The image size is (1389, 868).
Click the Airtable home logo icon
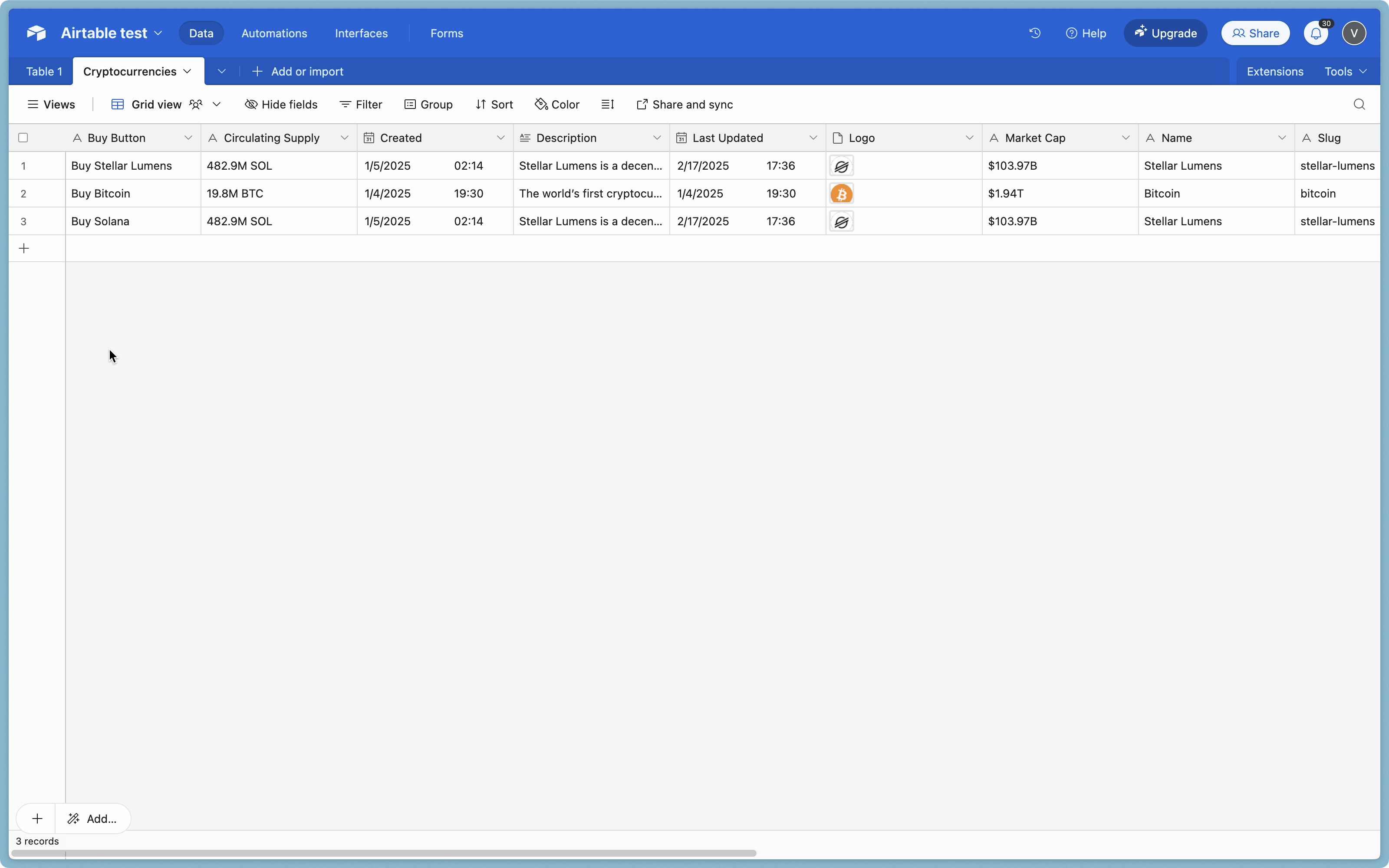pos(36,33)
